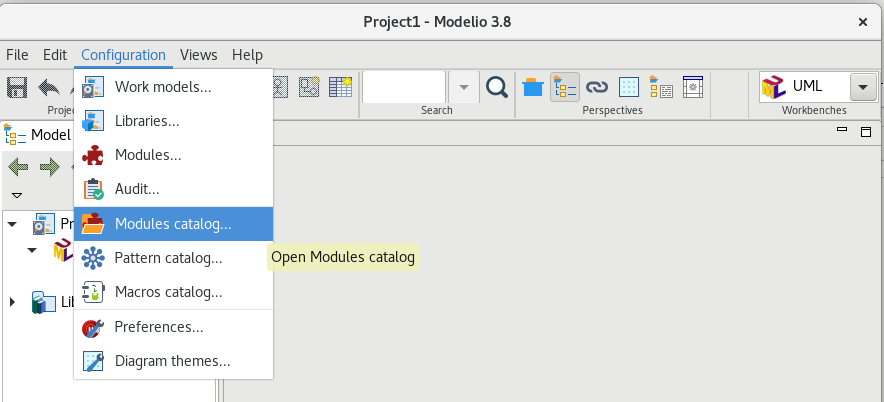Close the open Configuration menu

(123, 55)
